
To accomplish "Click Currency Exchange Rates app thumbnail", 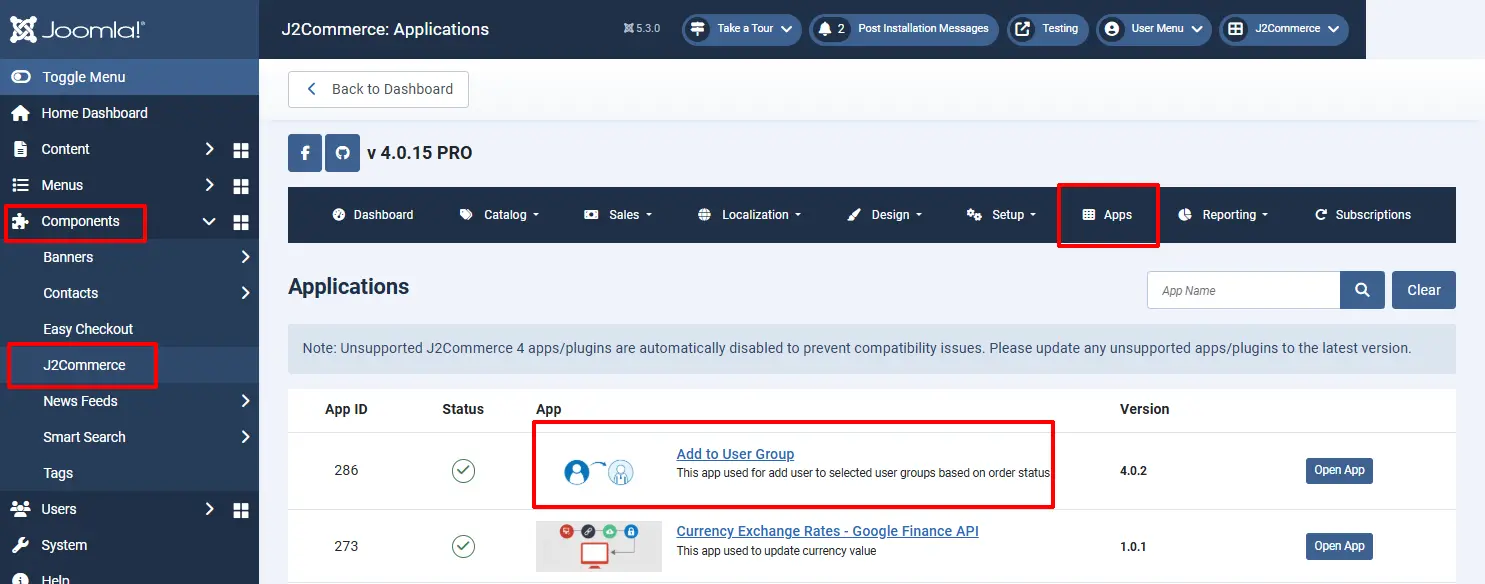I will pyautogui.click(x=598, y=546).
